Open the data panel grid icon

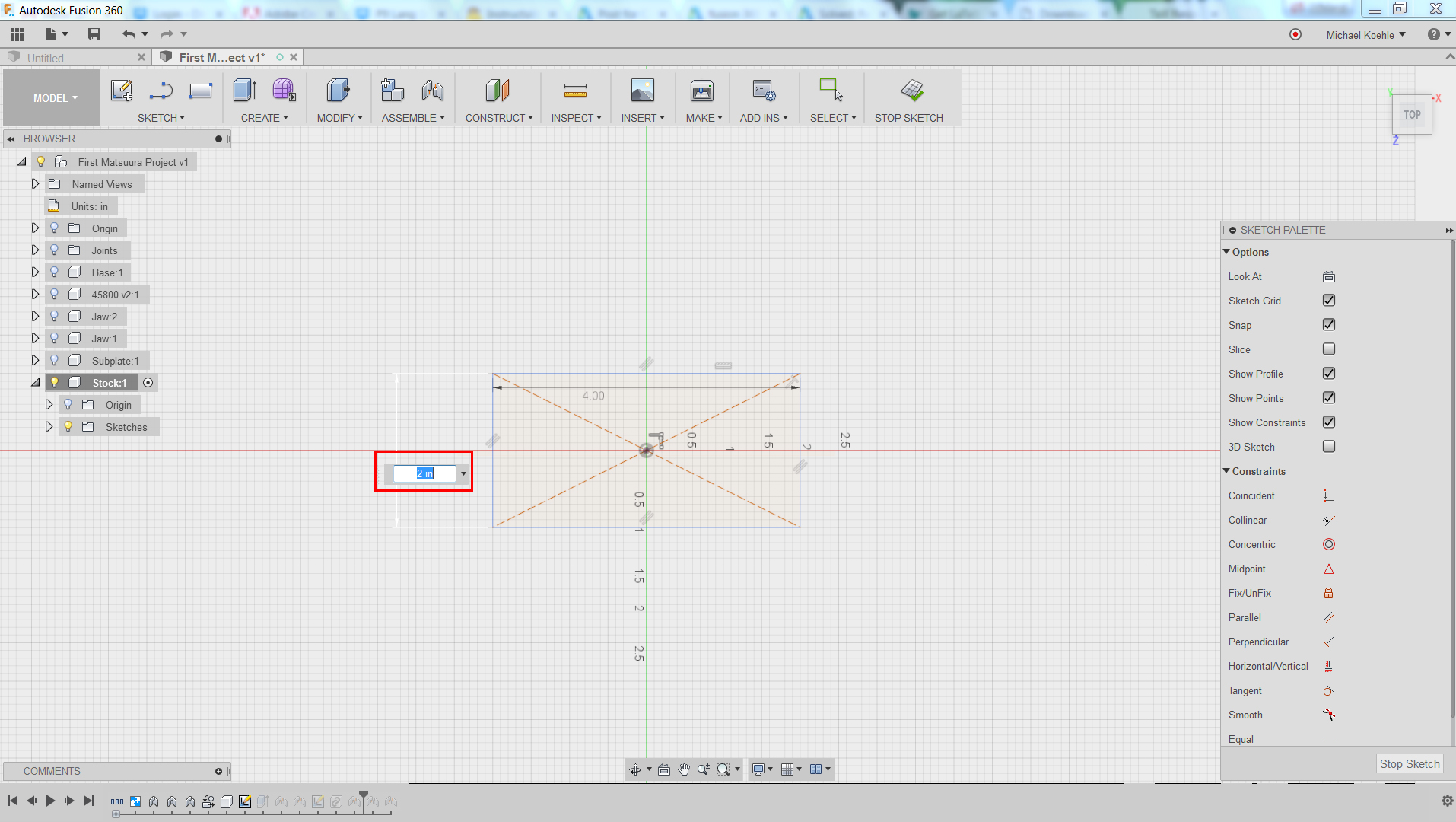tap(17, 34)
